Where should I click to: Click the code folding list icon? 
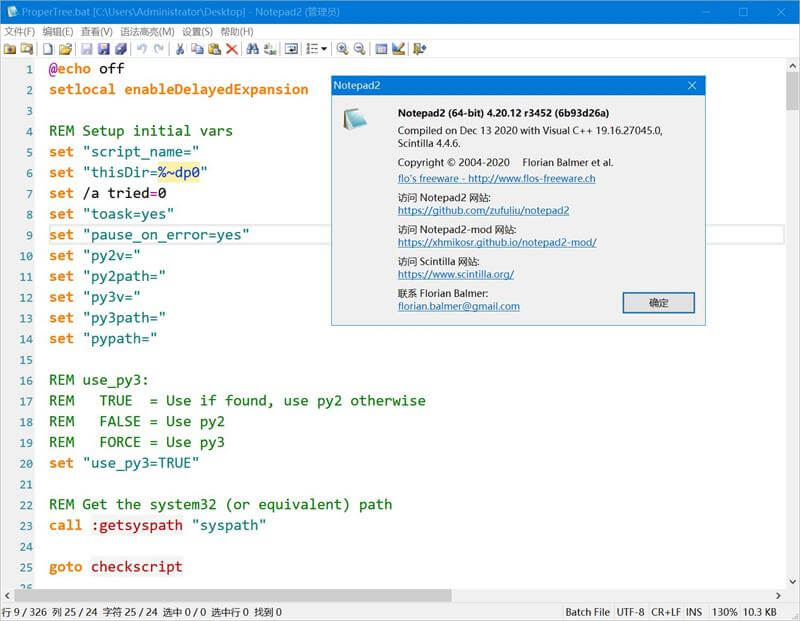click(x=312, y=49)
